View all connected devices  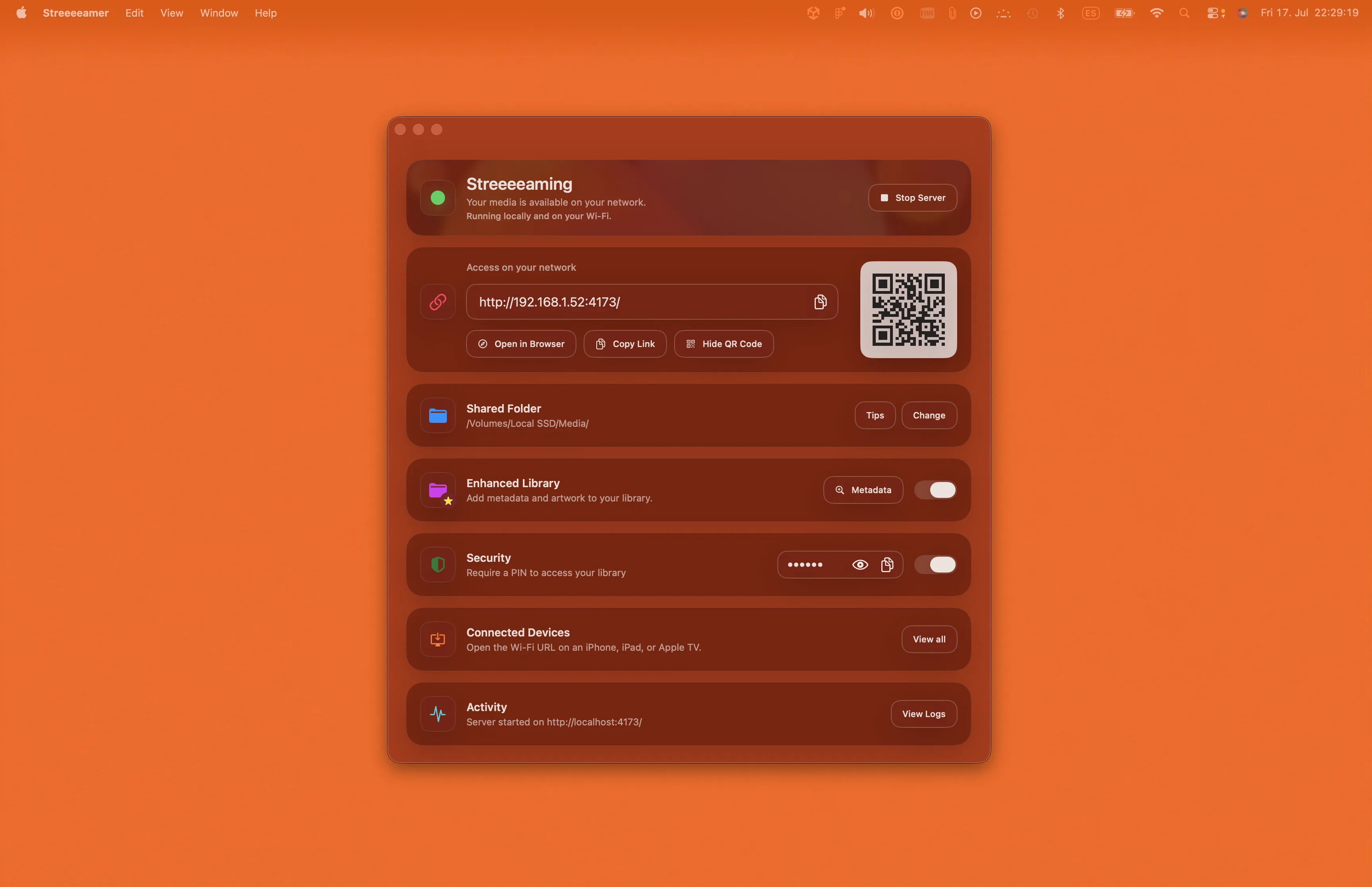(x=929, y=639)
